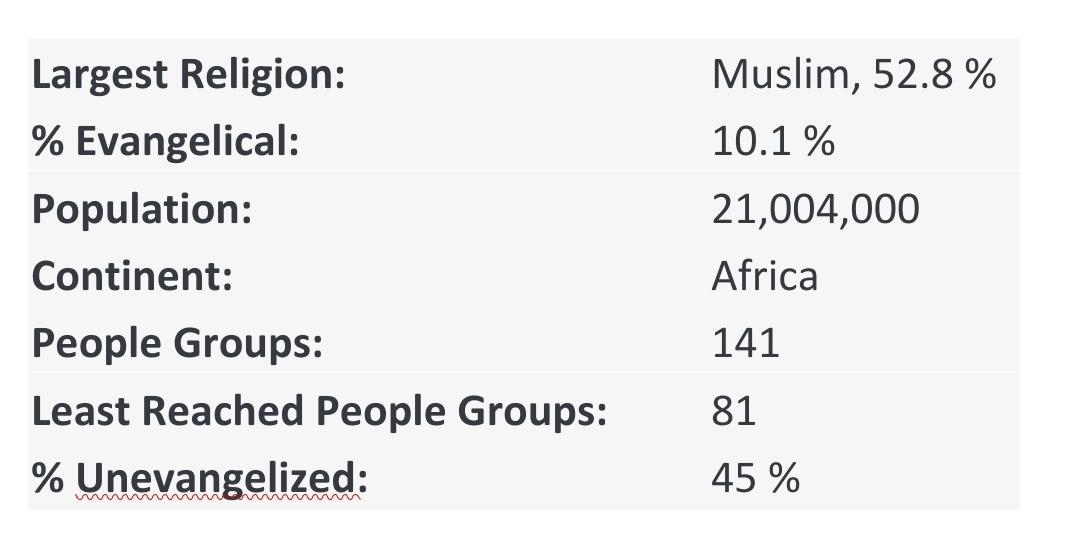Click the 'People Groups:' label

point(177,344)
